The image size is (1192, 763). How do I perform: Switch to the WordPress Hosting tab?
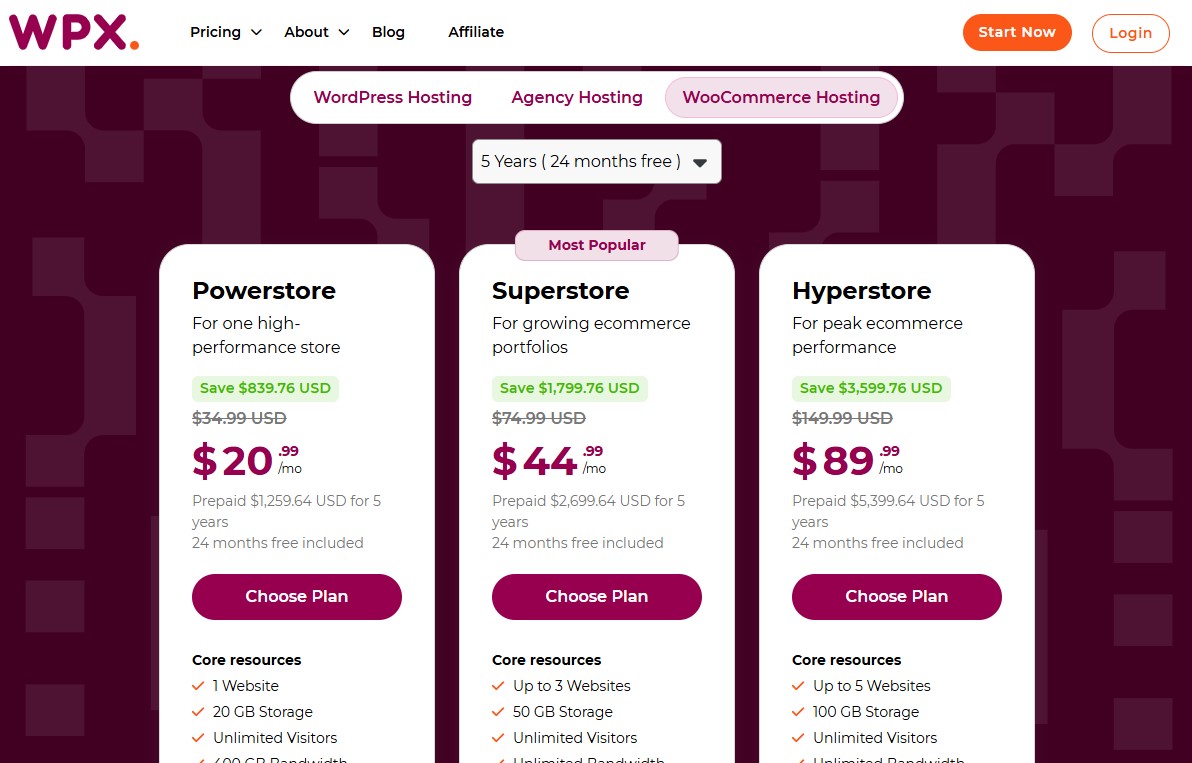click(392, 97)
